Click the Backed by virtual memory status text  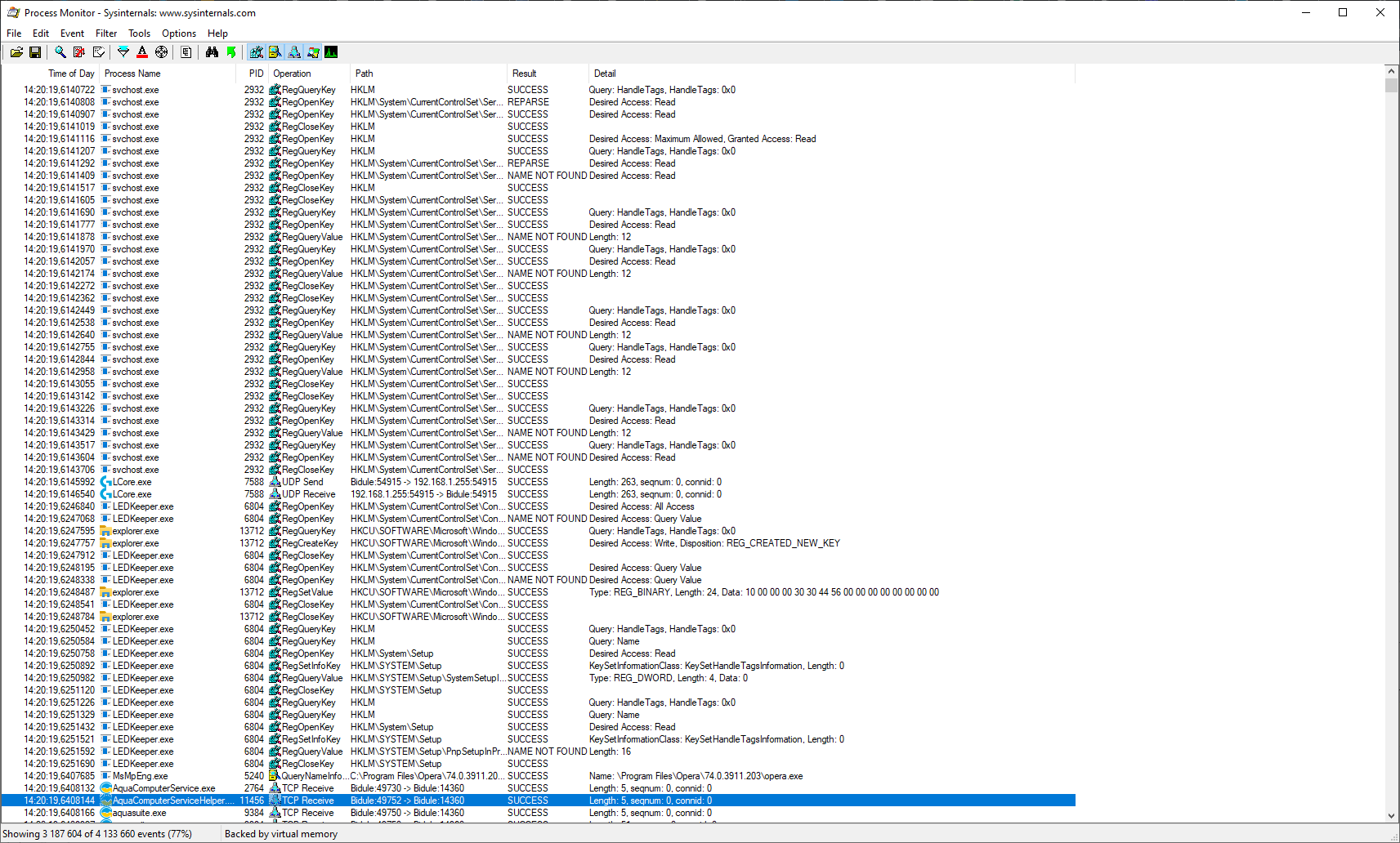(x=281, y=834)
